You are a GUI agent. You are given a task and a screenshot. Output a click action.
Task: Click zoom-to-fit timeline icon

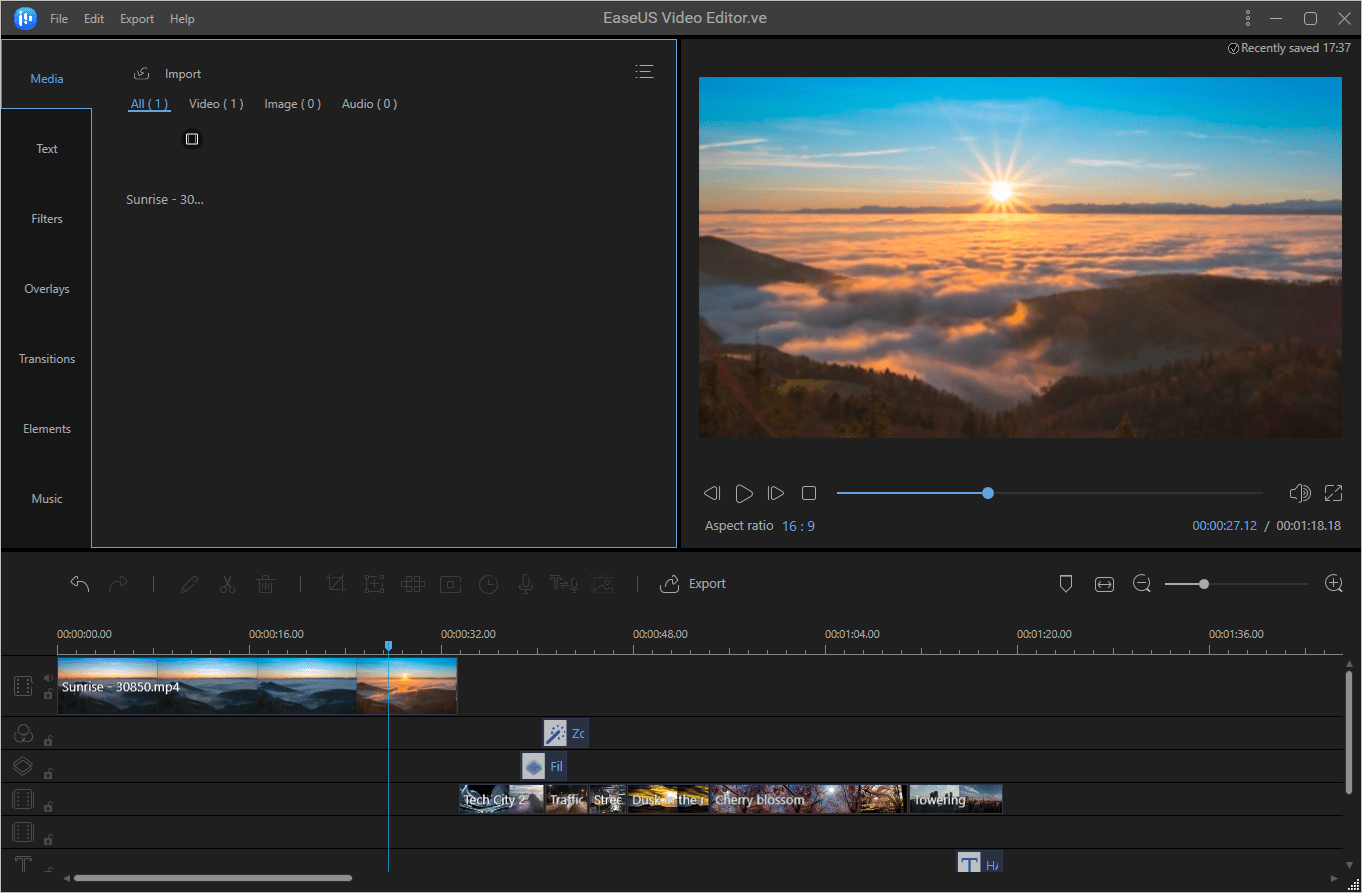click(1104, 584)
